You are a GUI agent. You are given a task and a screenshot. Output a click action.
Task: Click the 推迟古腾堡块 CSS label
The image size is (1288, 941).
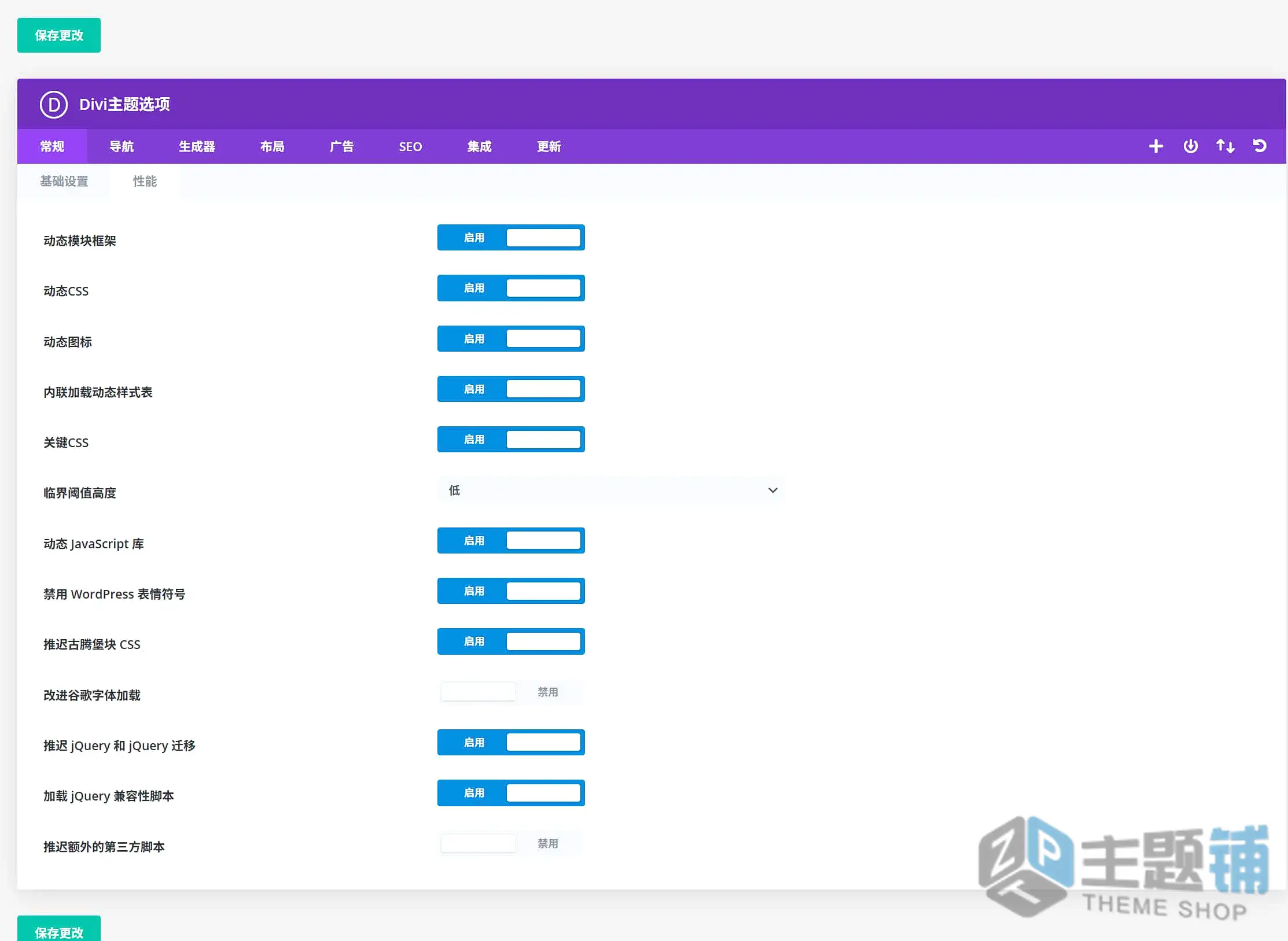tap(92, 644)
